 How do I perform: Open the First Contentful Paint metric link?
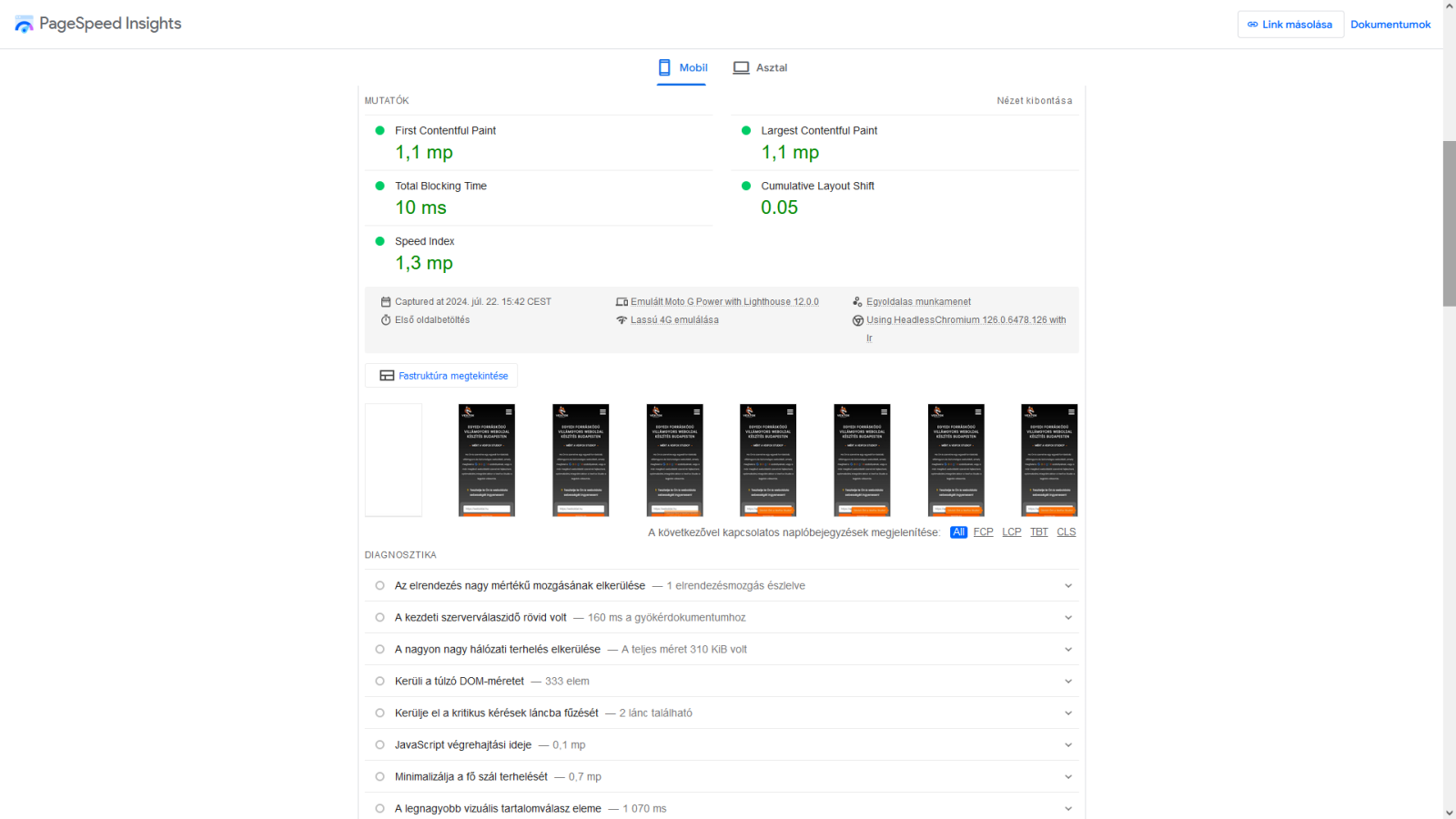point(445,131)
